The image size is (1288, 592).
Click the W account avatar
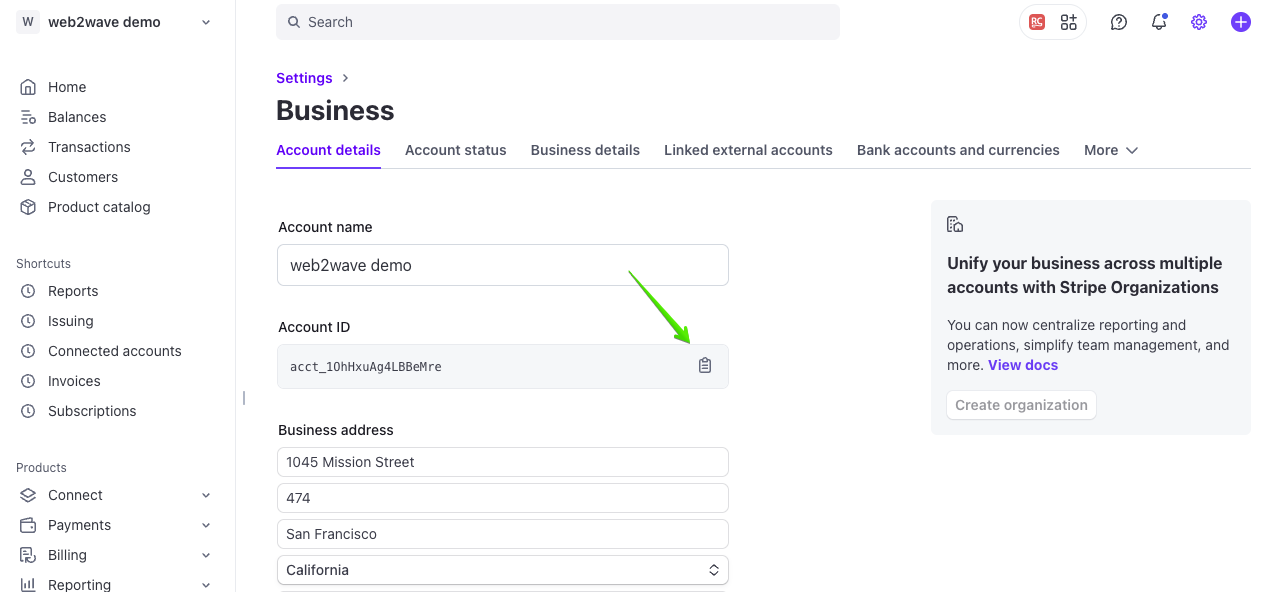(28, 22)
